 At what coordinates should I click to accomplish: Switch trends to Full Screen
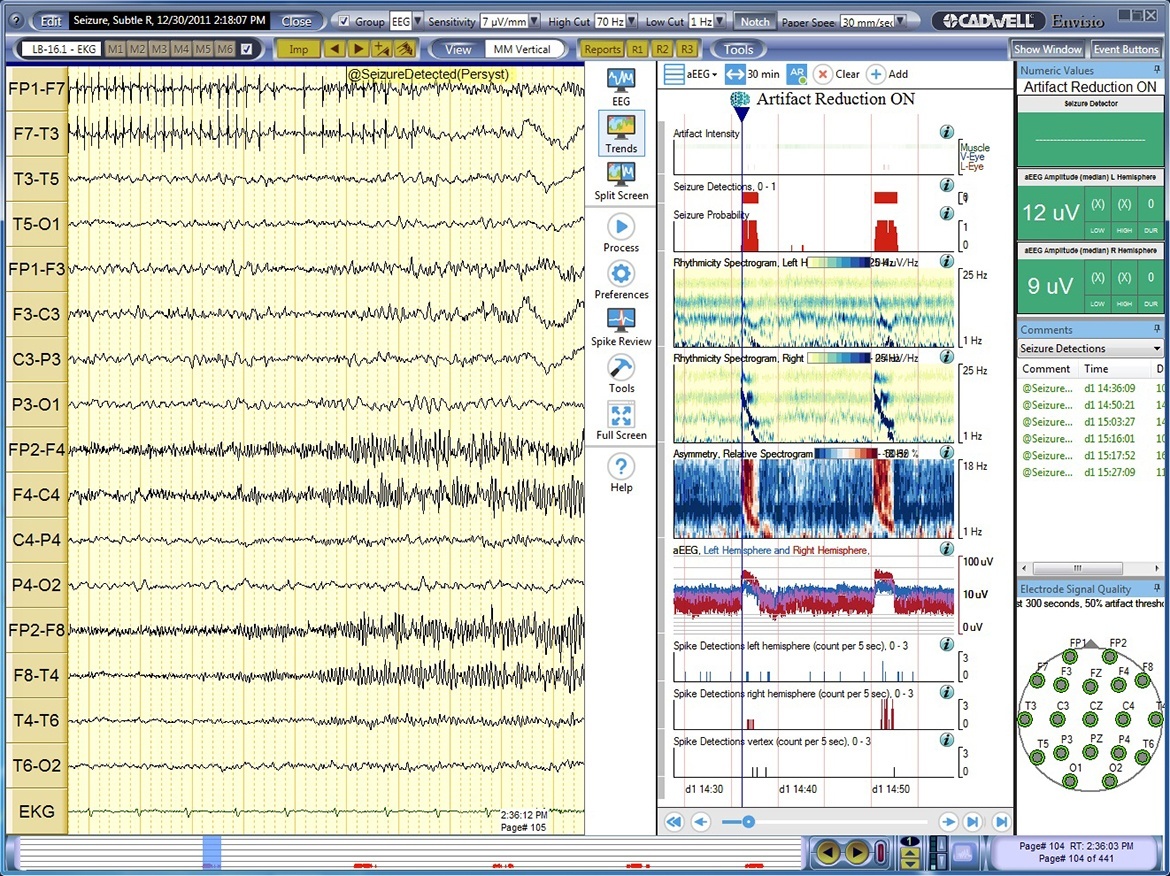(x=621, y=422)
